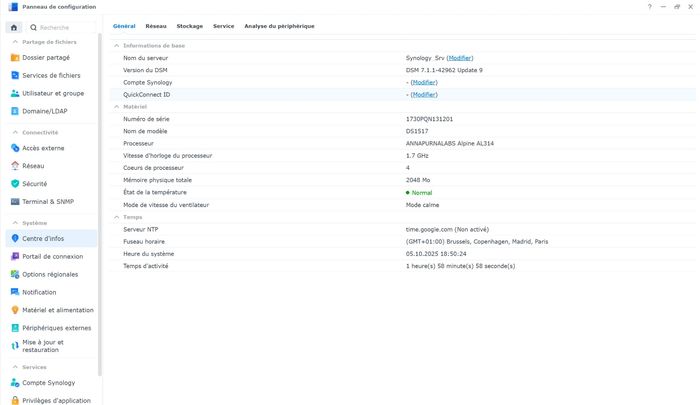Click 2048 Mo memory value
The width and height of the screenshot is (700, 405).
418,180
